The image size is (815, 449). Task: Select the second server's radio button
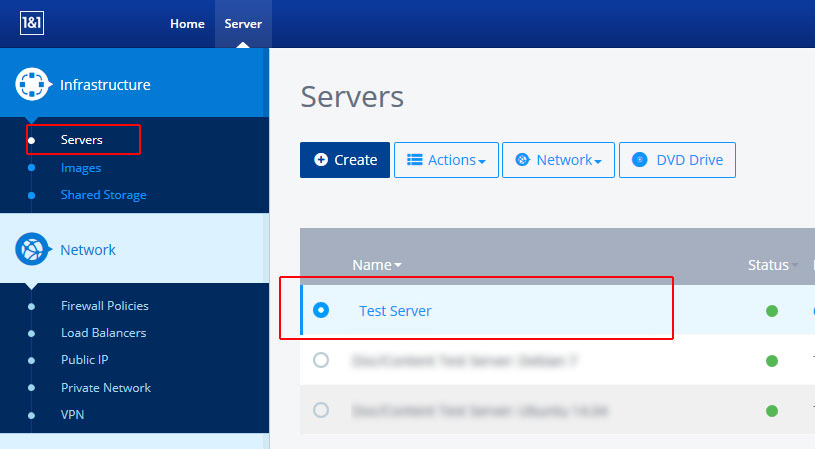321,360
